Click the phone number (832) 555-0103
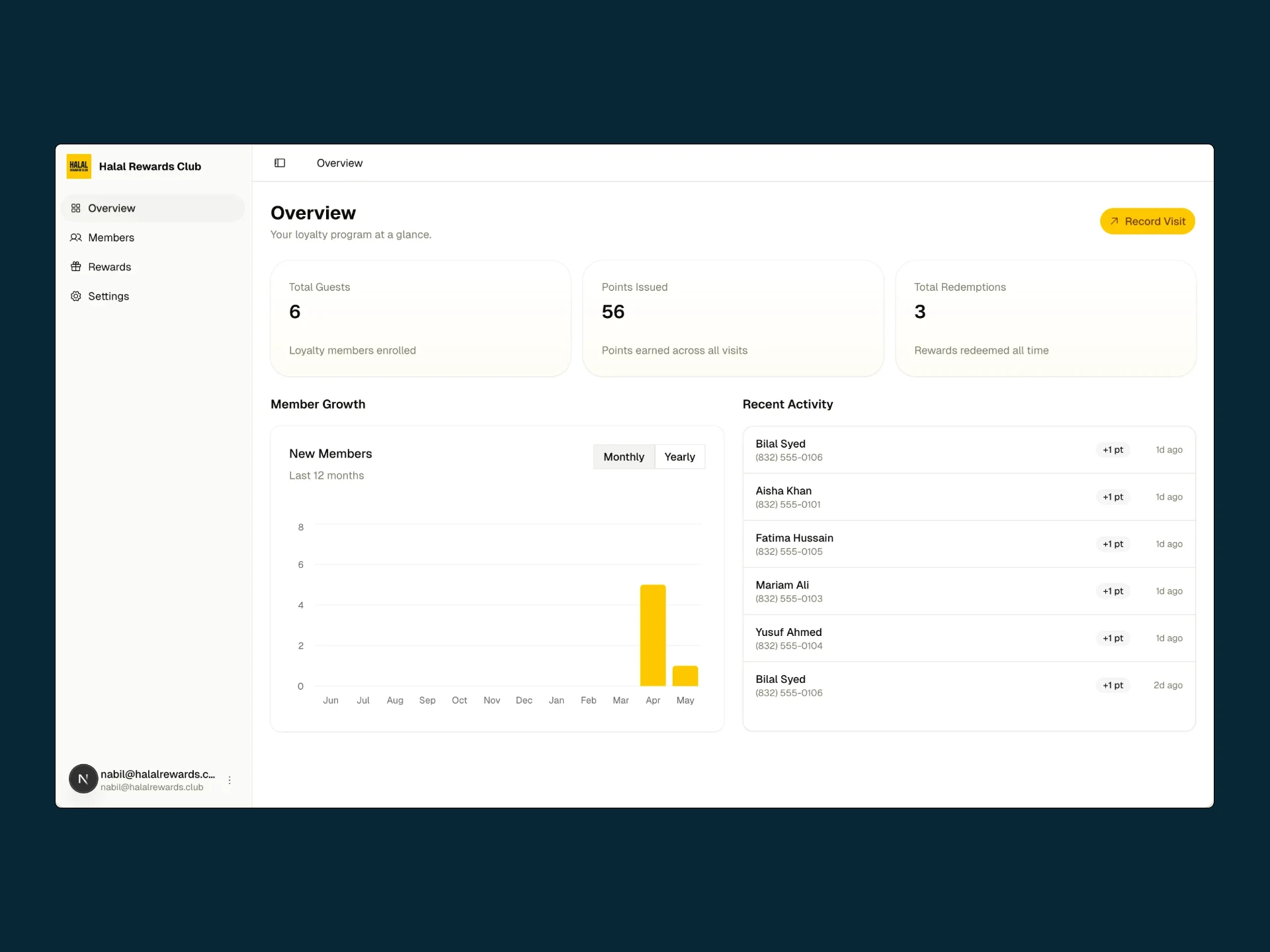 (788, 599)
